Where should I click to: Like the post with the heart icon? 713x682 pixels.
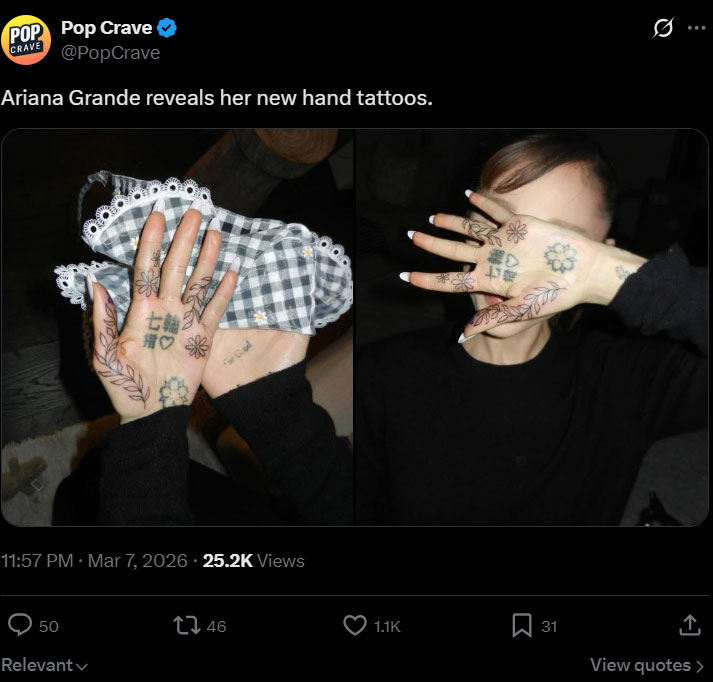(355, 625)
